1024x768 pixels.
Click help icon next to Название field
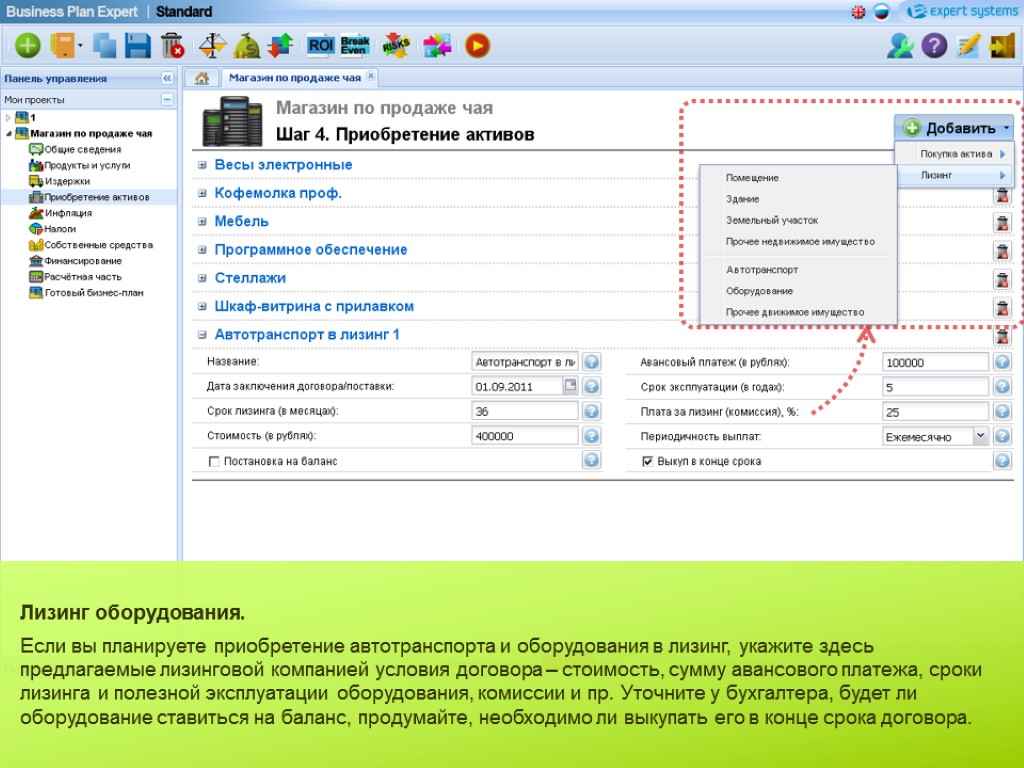[592, 361]
